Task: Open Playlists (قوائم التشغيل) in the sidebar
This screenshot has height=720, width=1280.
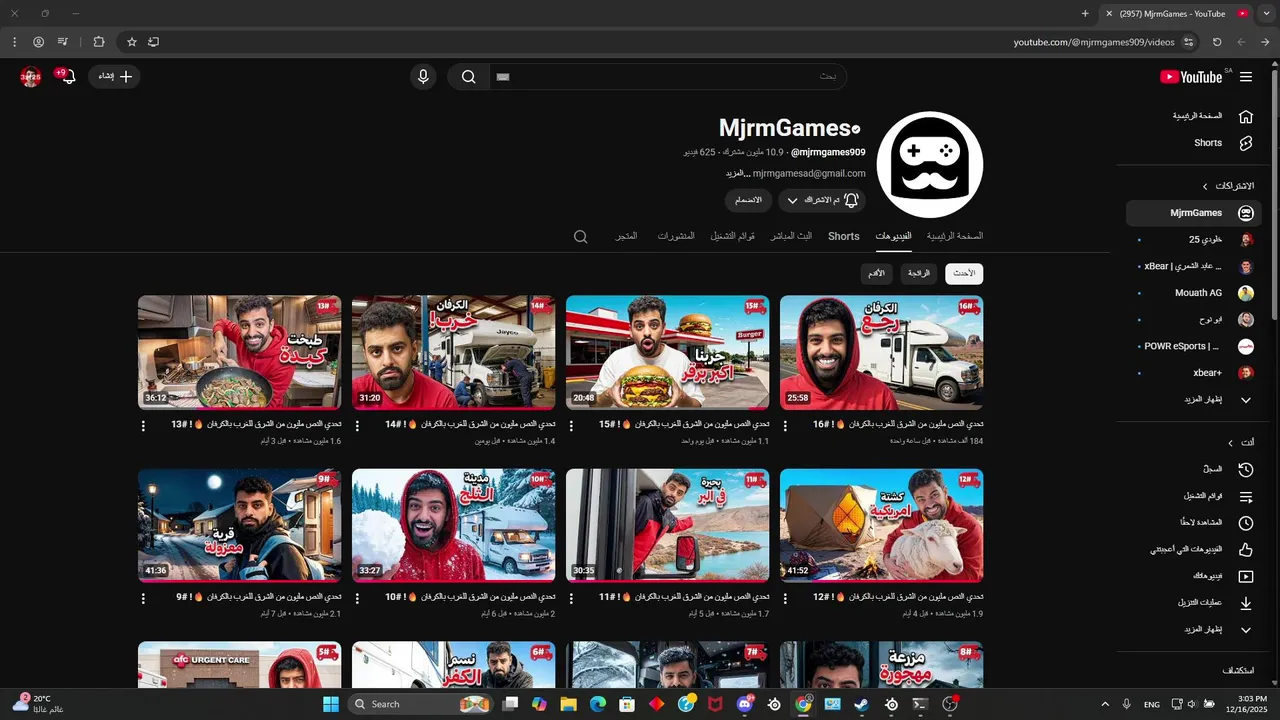Action: point(1194,496)
